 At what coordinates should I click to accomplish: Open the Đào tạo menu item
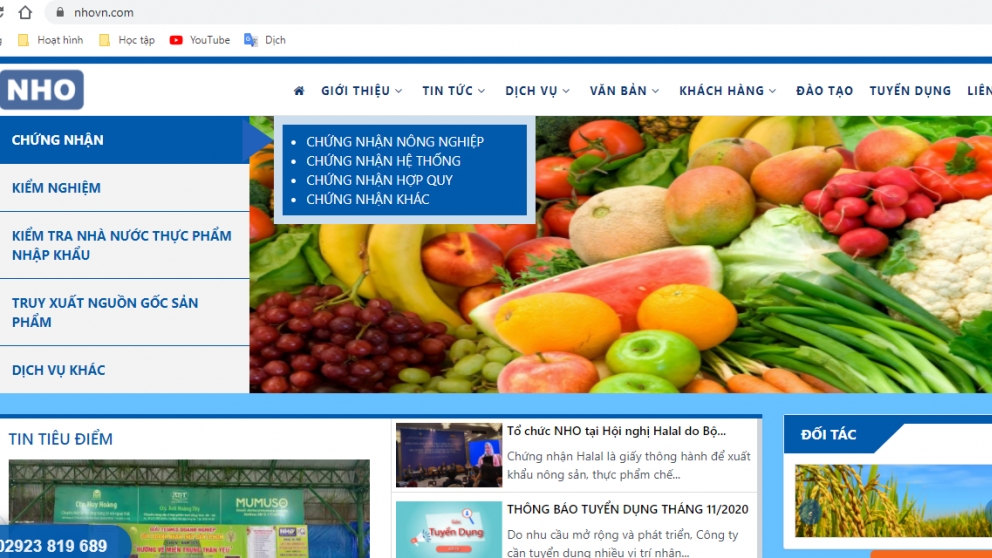coord(824,91)
